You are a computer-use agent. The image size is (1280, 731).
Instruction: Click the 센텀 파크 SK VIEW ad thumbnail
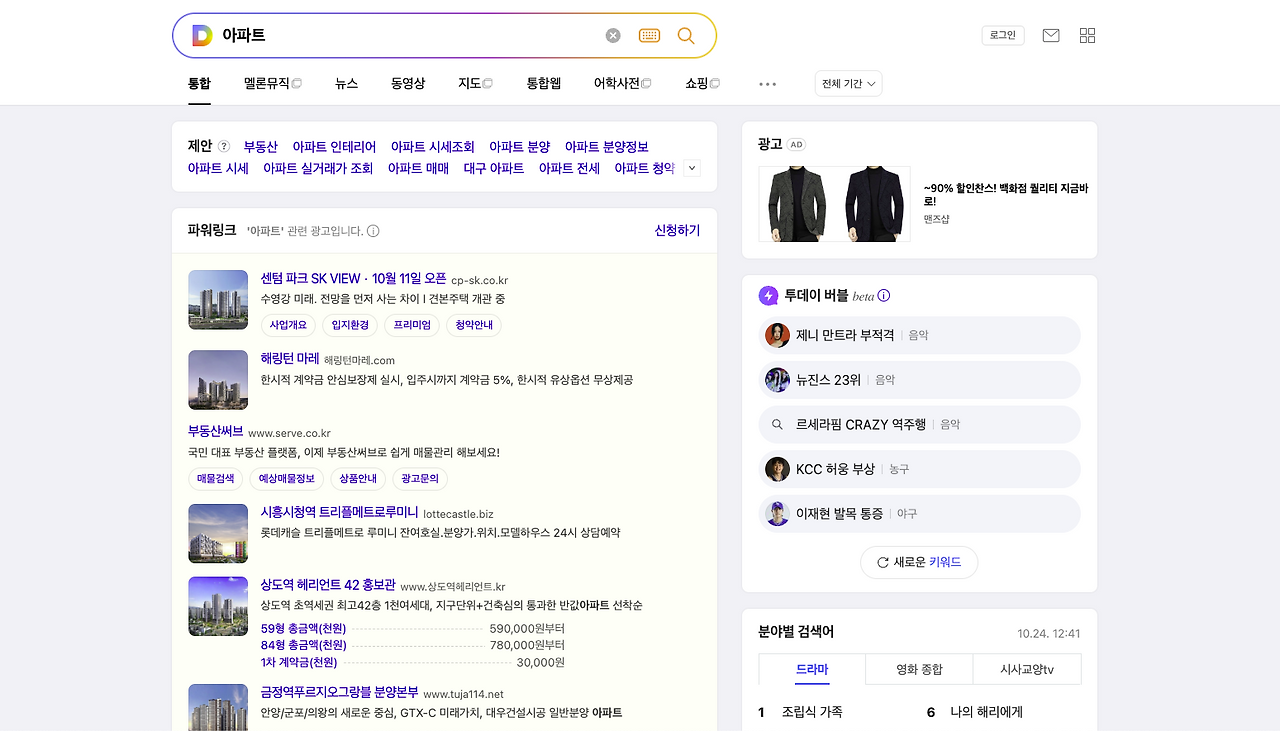click(218, 299)
